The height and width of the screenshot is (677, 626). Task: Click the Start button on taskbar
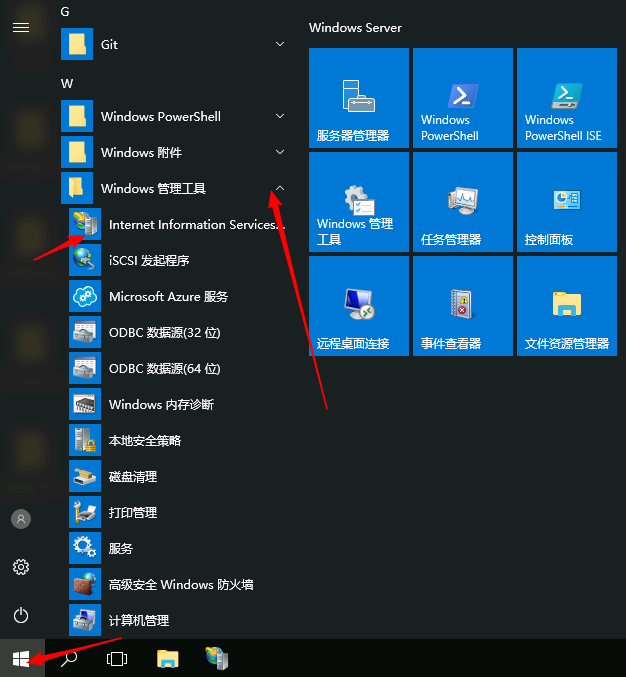[x=22, y=658]
